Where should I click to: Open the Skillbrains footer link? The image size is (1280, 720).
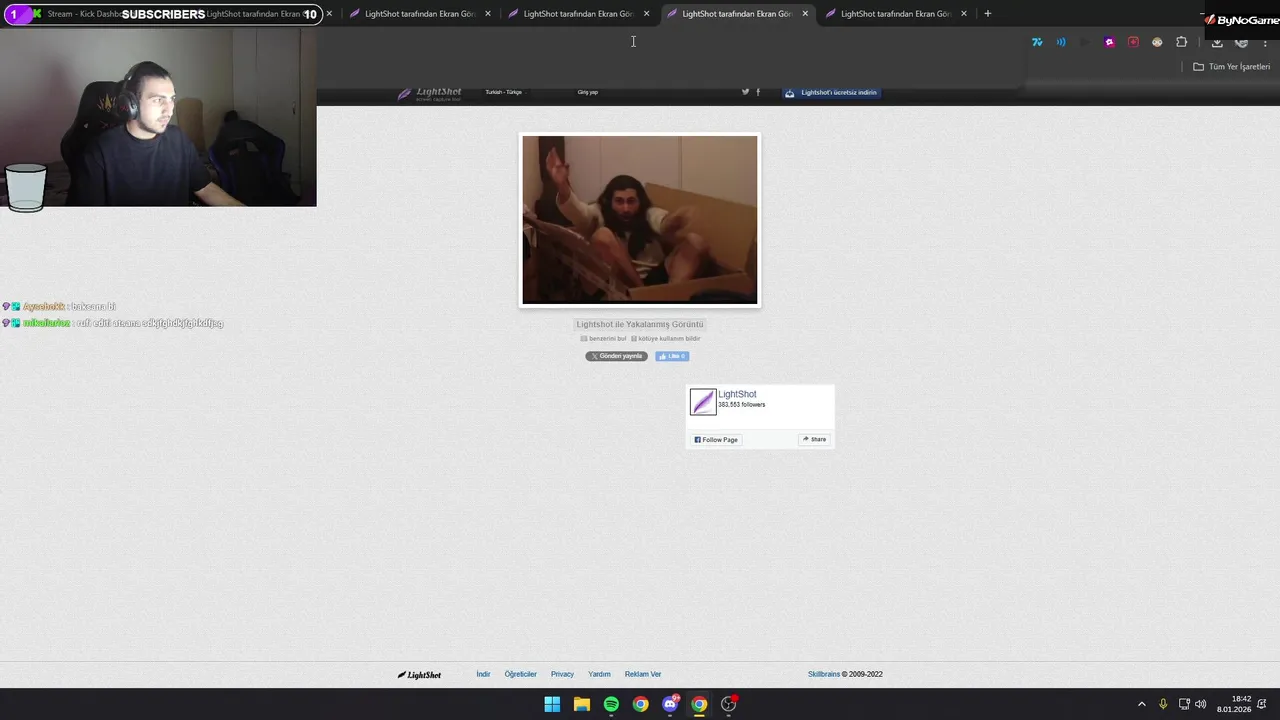coord(824,674)
